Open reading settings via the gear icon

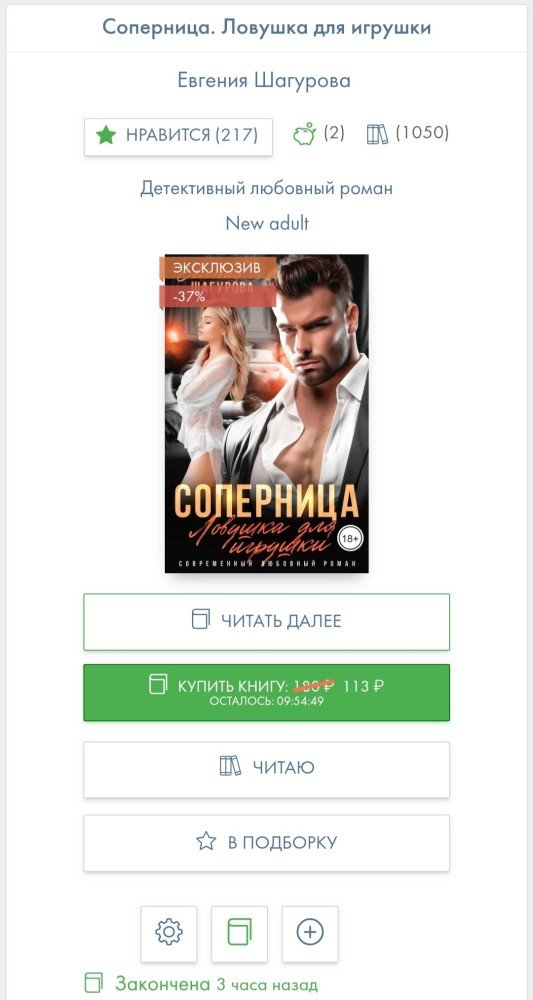pyautogui.click(x=169, y=933)
